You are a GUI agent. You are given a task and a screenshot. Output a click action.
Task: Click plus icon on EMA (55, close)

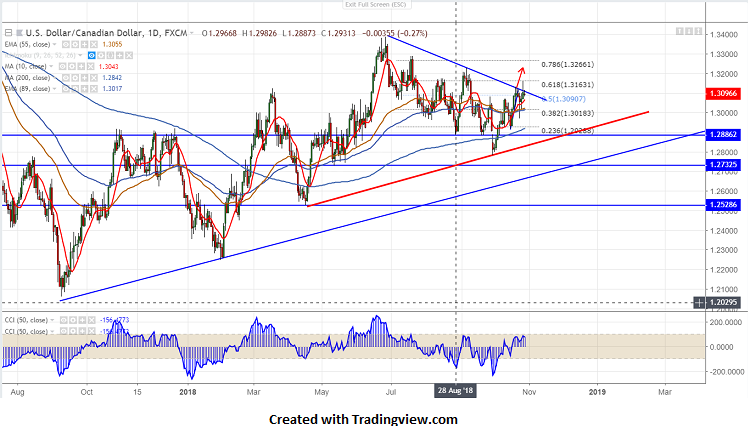click(x=84, y=44)
